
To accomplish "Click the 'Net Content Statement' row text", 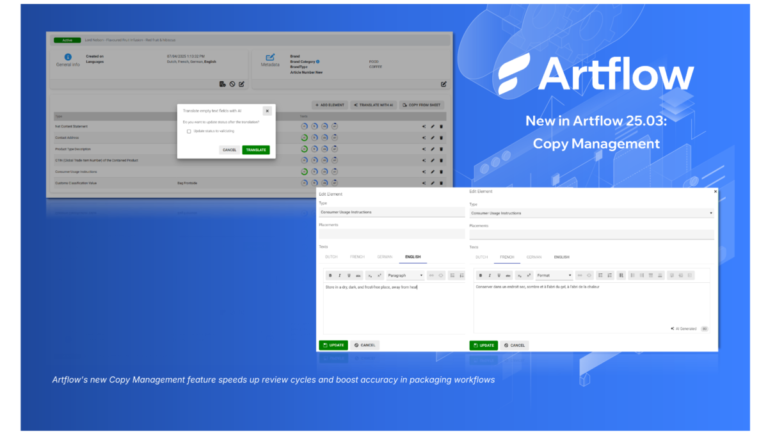I will tap(72, 126).
